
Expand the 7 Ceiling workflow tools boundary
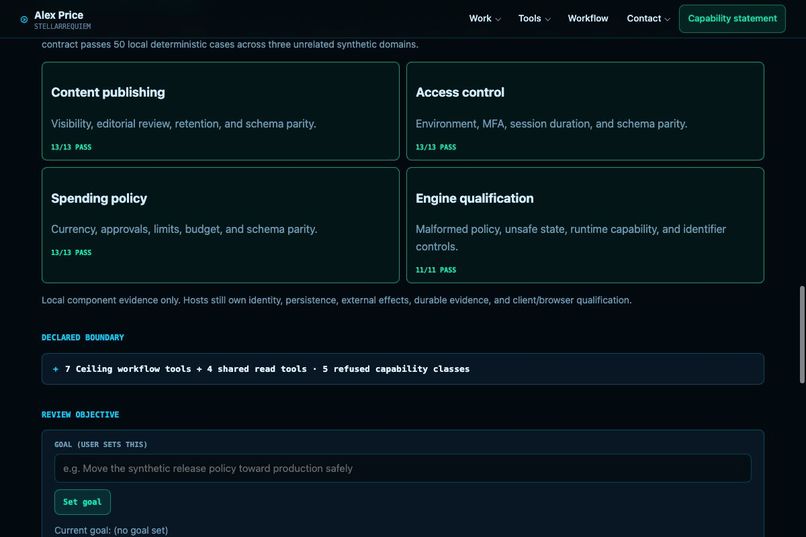402,369
